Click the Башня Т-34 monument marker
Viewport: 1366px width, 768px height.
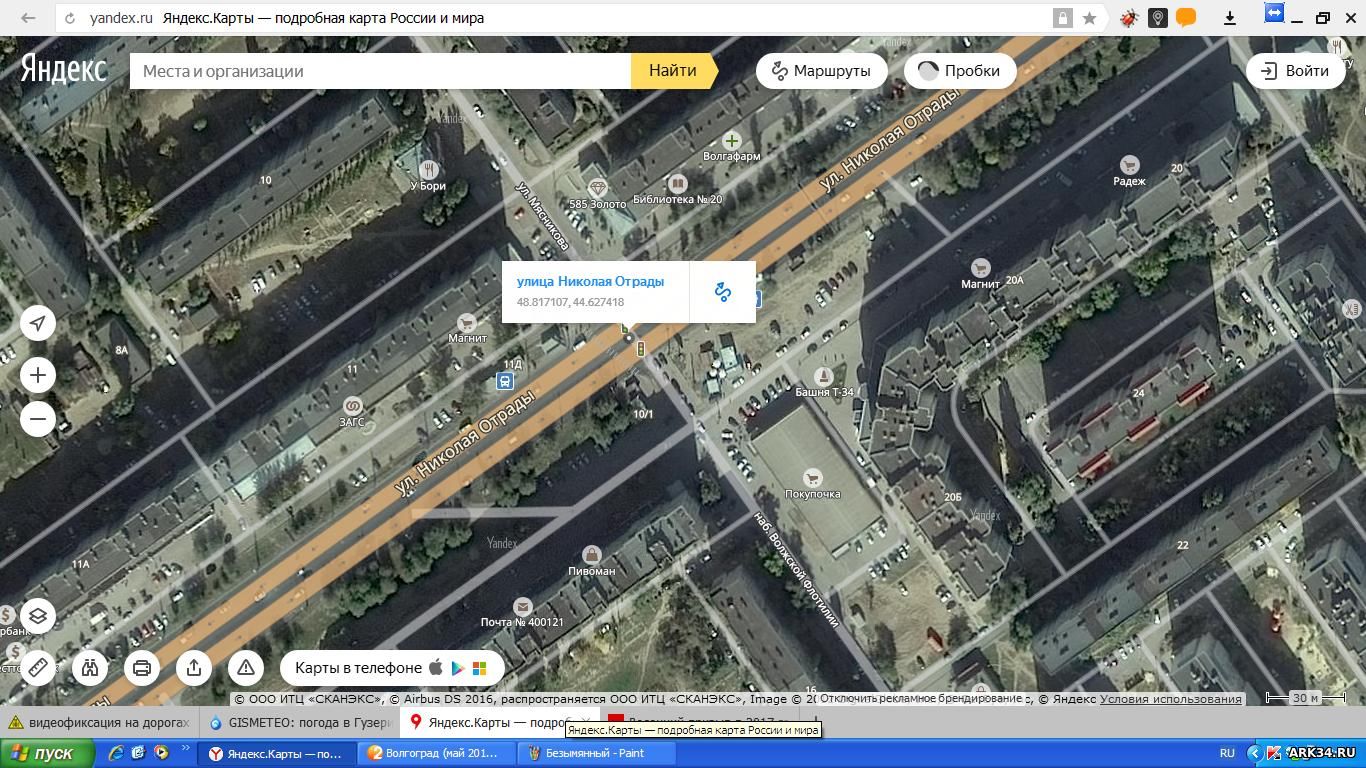click(823, 376)
